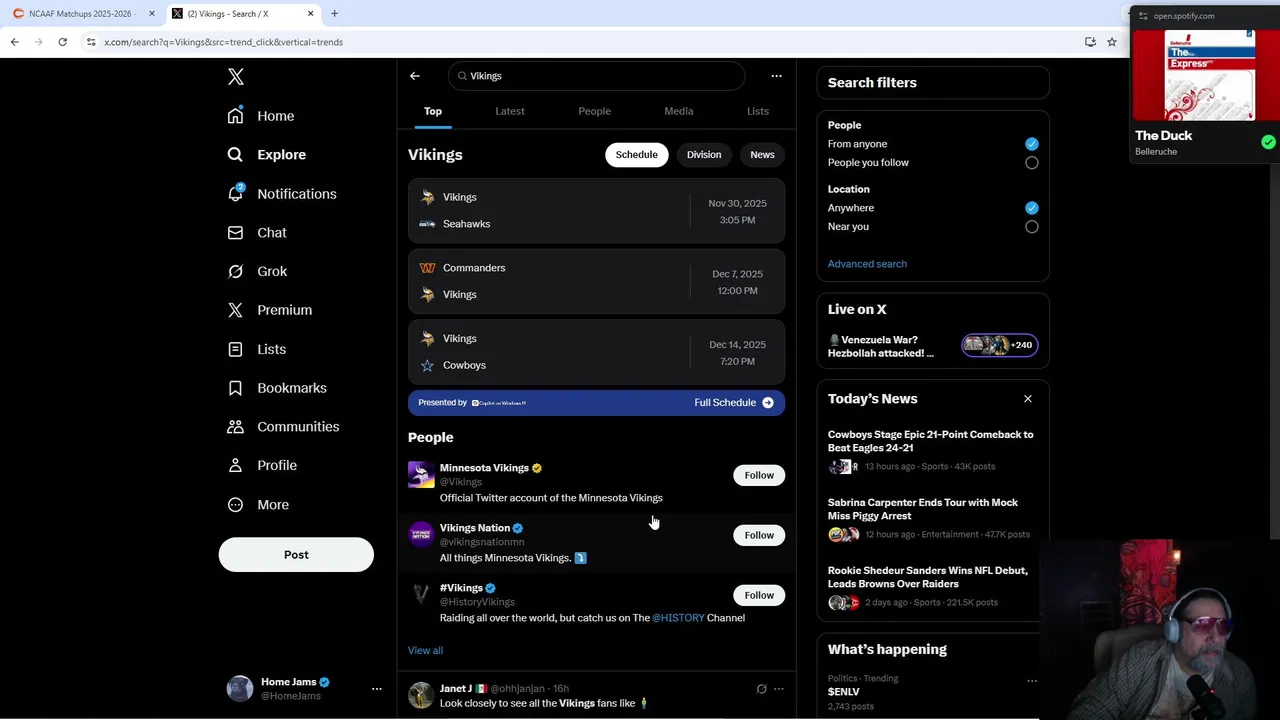Select People you follow radio option
This screenshot has width=1280, height=720.
[1032, 163]
